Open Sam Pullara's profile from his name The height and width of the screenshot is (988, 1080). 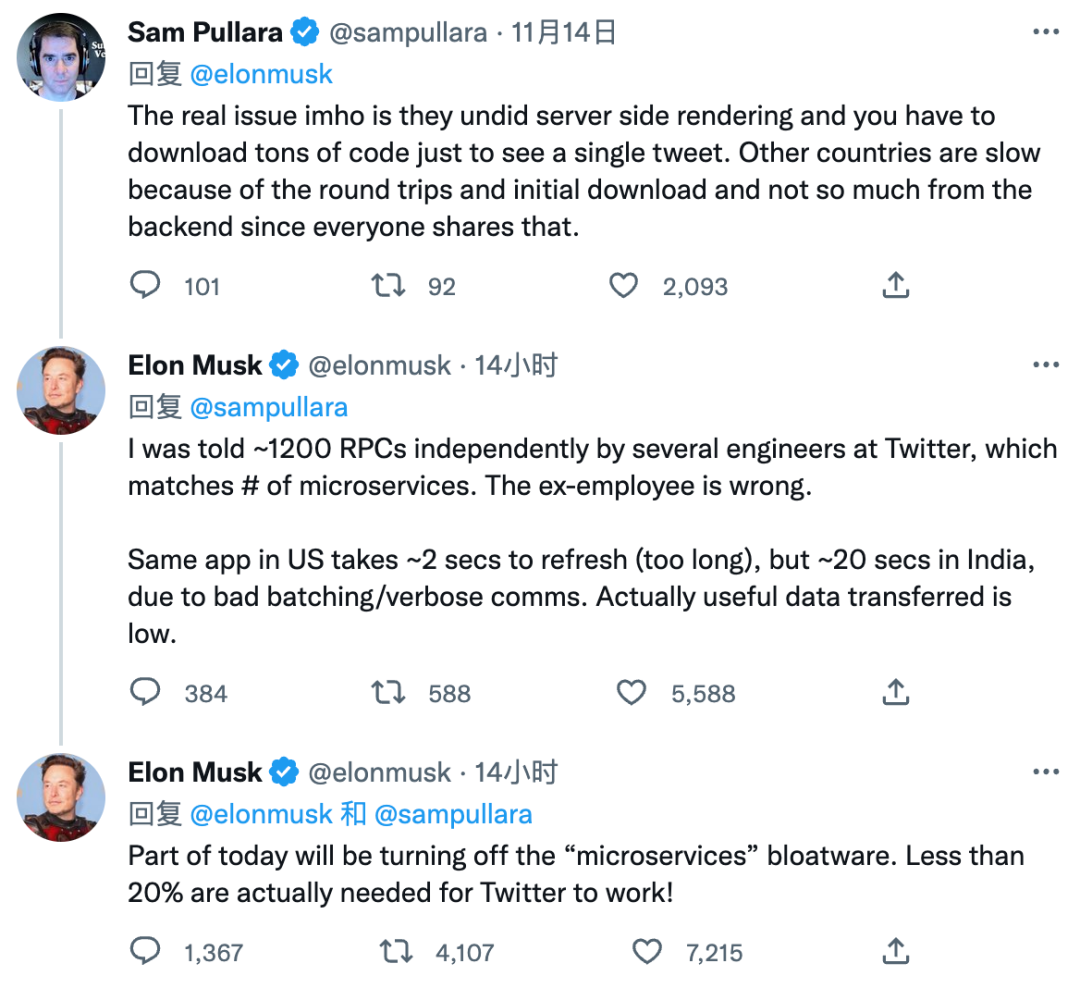click(205, 33)
